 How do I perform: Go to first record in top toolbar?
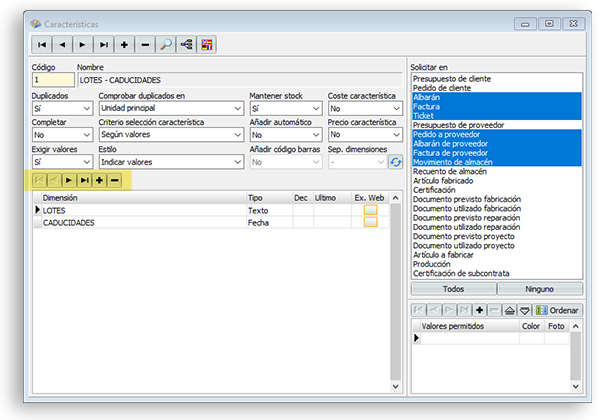[42, 45]
